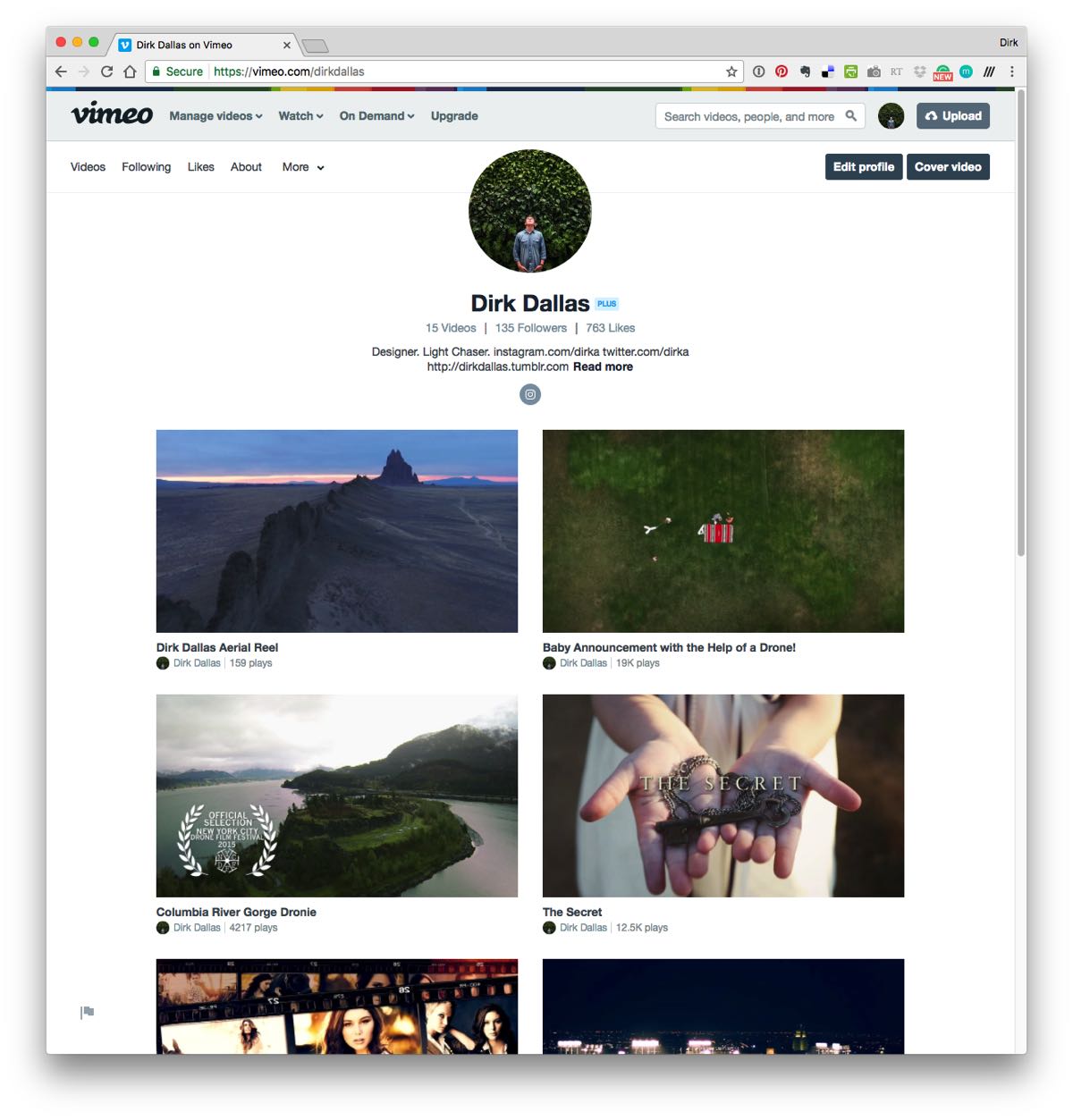
Task: Open the browser home page
Action: click(130, 72)
